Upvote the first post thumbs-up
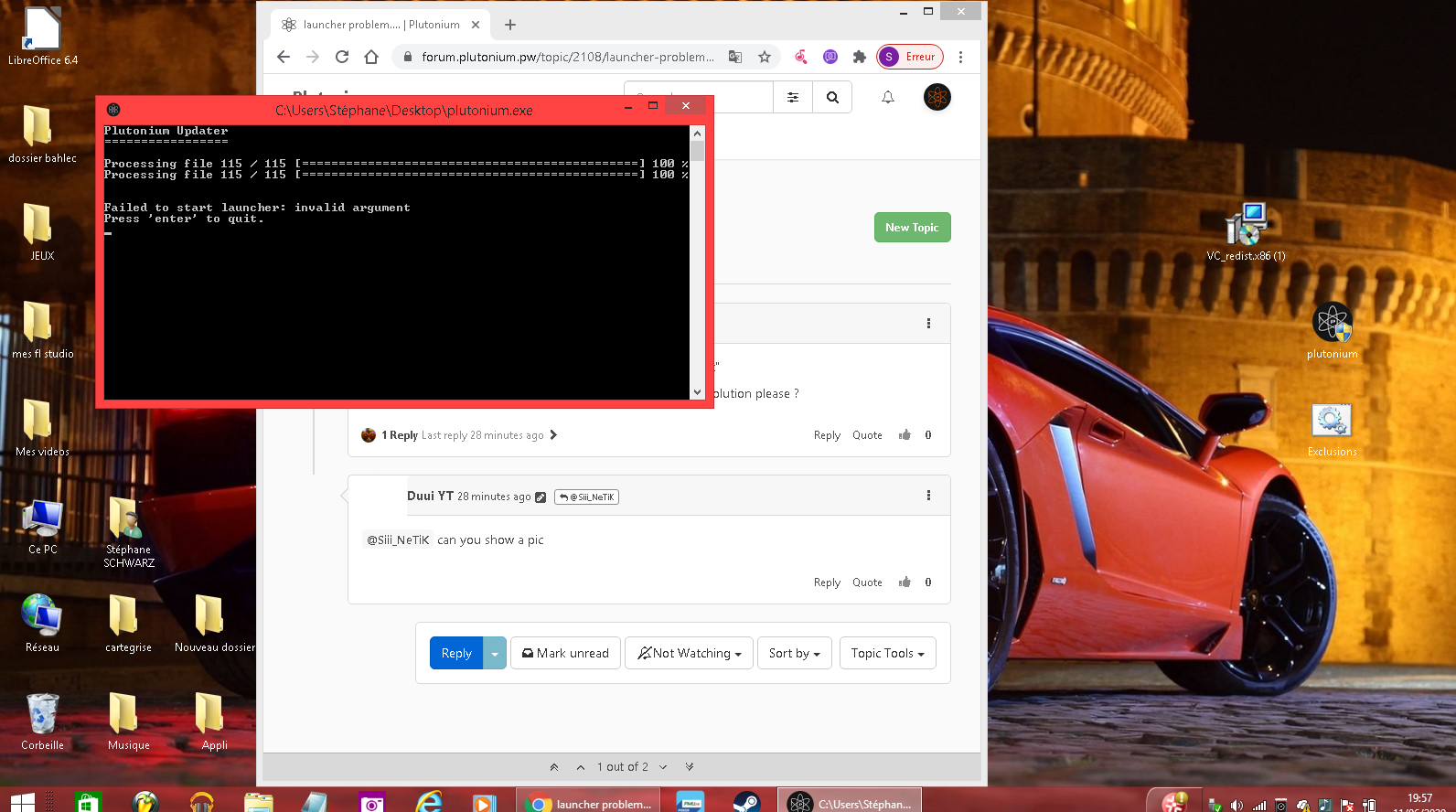 (905, 435)
